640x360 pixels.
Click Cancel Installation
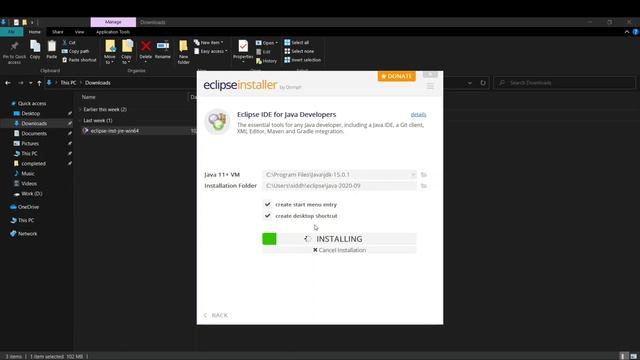pos(340,250)
